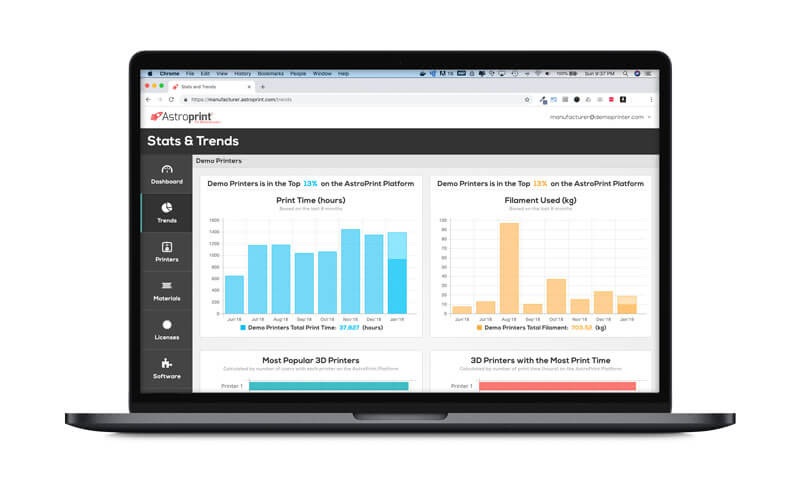Click the red Printer 1 bar in Most Print Time

[557, 386]
